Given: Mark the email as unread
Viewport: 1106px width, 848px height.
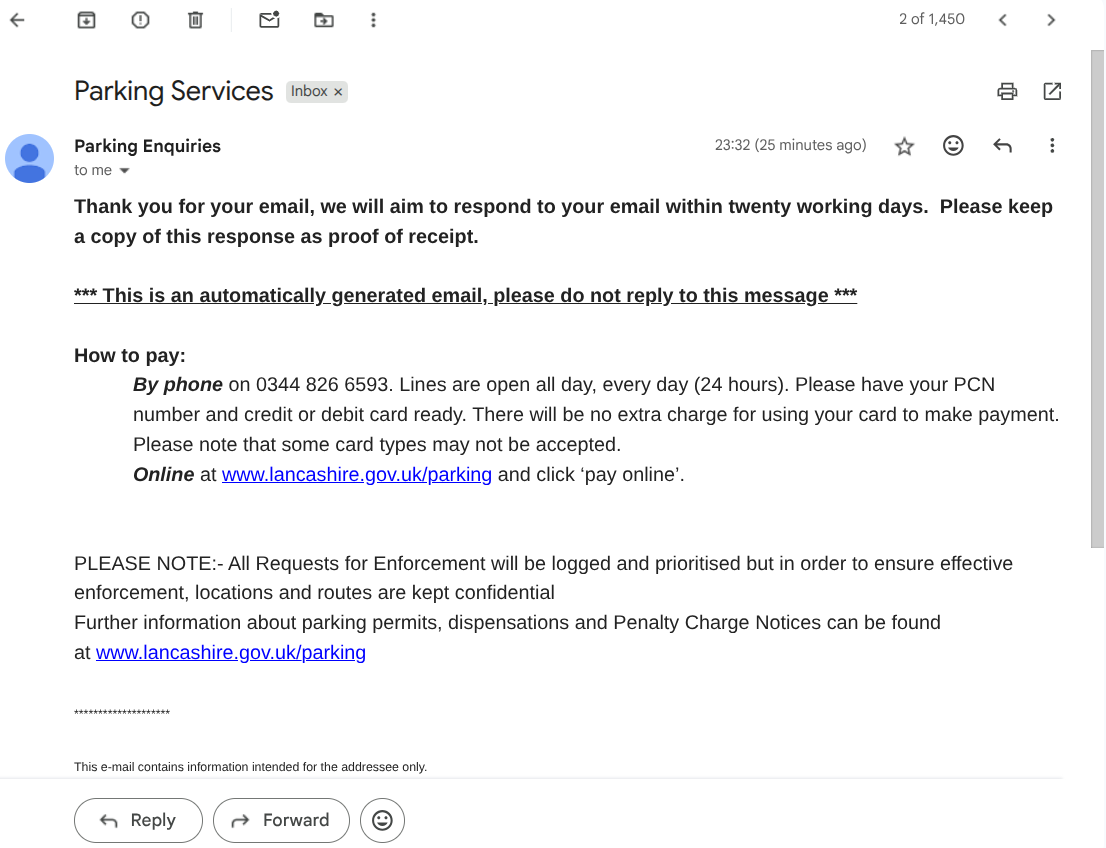Looking at the screenshot, I should pyautogui.click(x=269, y=20).
